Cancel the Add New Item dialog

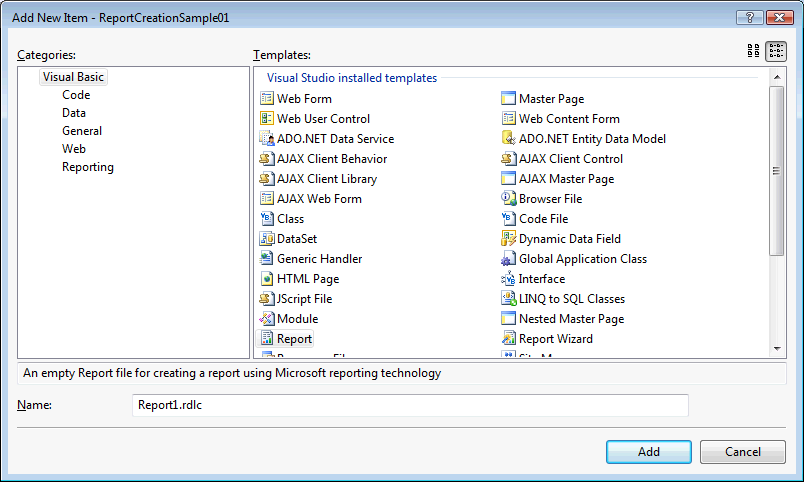coord(742,452)
